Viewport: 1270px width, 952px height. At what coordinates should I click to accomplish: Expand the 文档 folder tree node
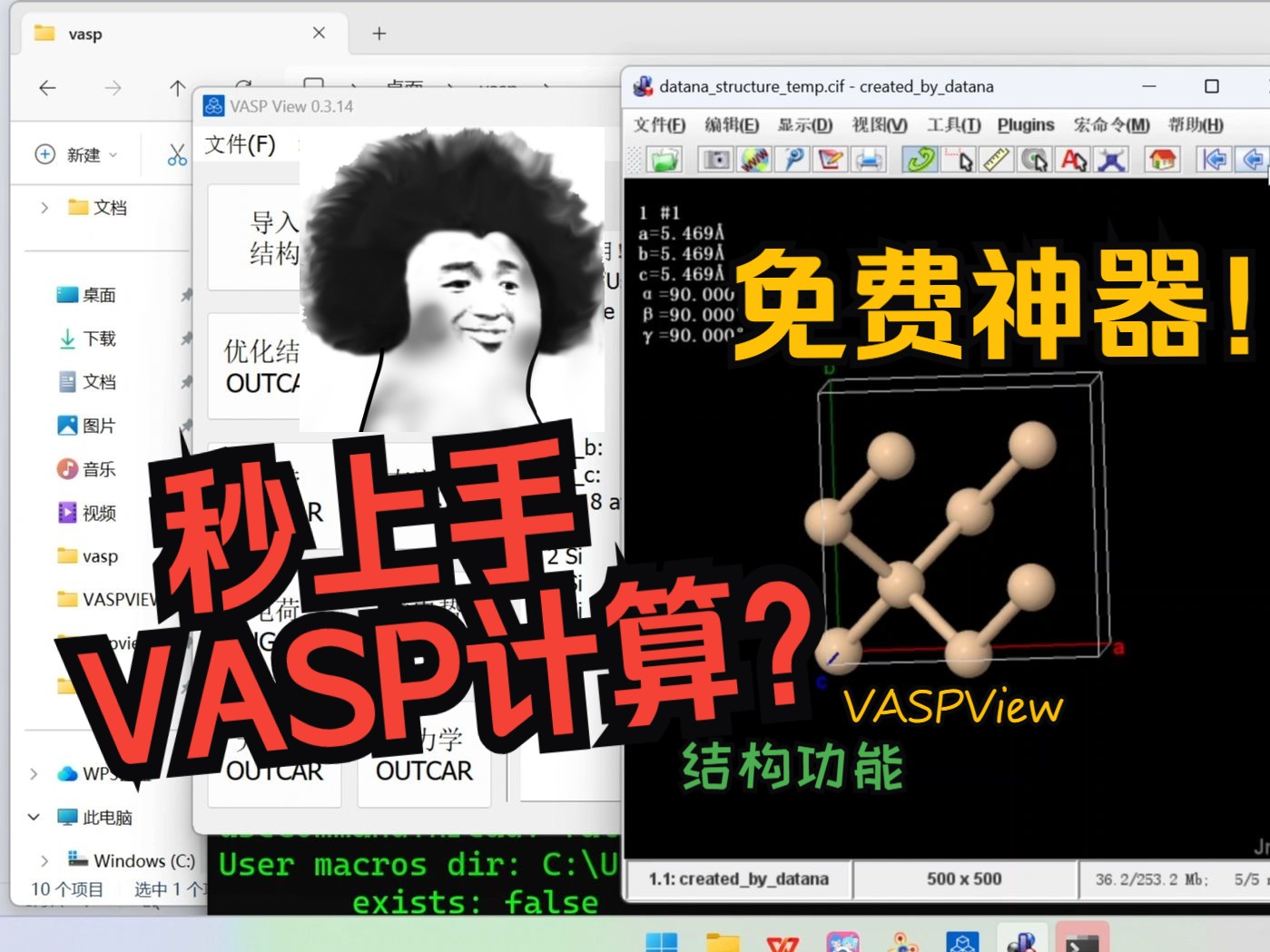pyautogui.click(x=44, y=208)
